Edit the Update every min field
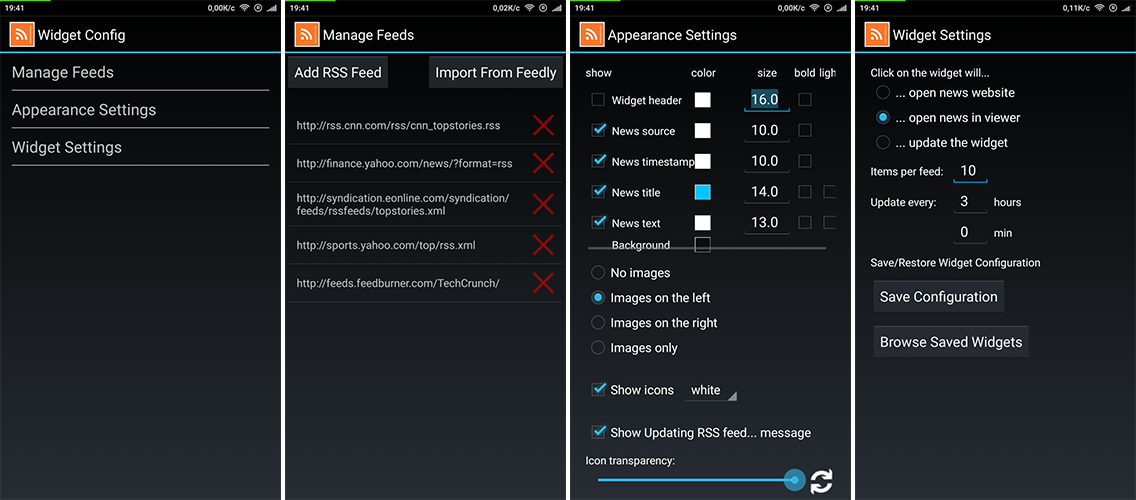This screenshot has height=500, width=1136. 969,233
